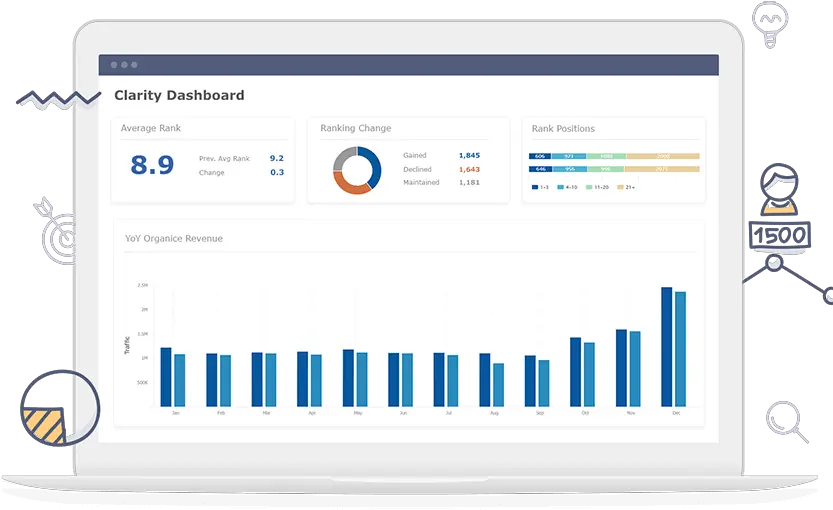
Task: Click the Clarity Dashboard title
Action: 179,96
